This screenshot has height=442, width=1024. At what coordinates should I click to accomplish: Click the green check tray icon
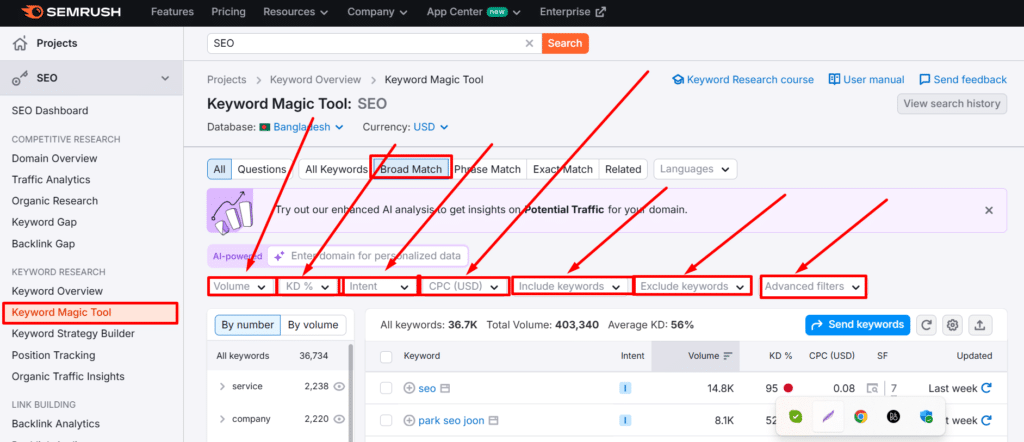795,417
